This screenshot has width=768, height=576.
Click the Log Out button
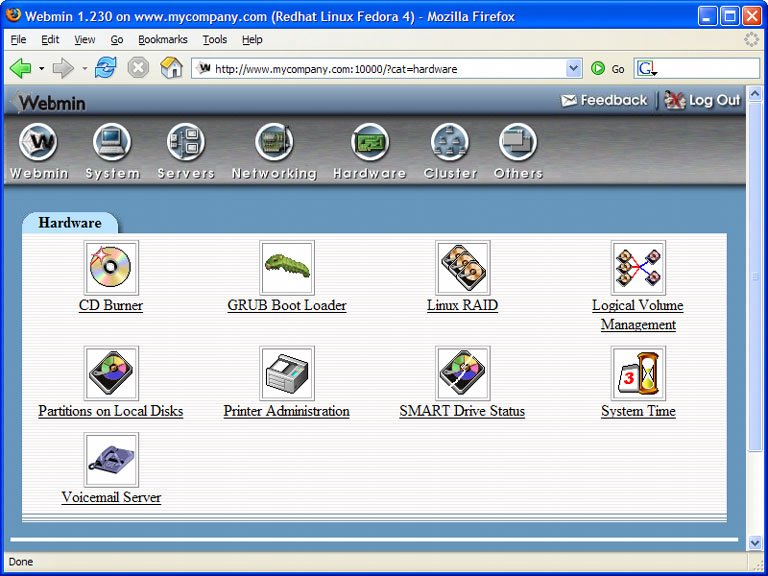point(702,100)
